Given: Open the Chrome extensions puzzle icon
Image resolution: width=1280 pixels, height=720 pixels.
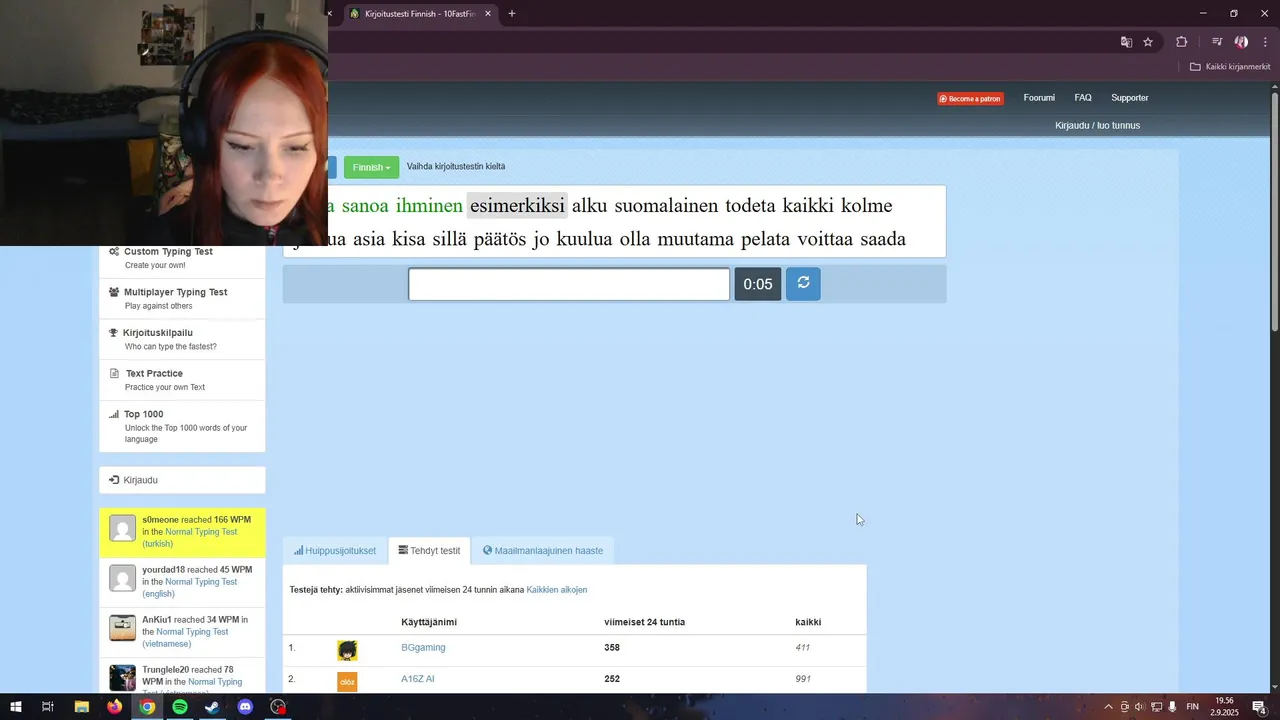Looking at the screenshot, I should tap(1182, 42).
